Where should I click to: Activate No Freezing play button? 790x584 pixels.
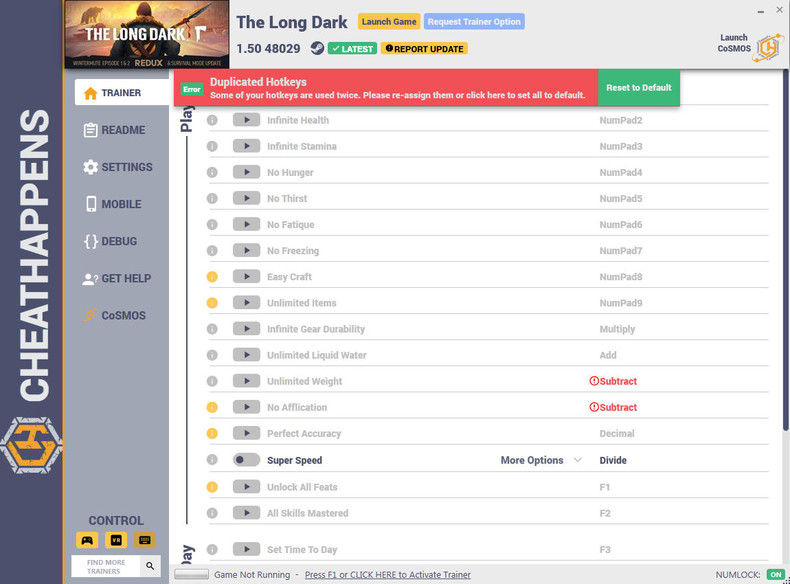tap(246, 251)
